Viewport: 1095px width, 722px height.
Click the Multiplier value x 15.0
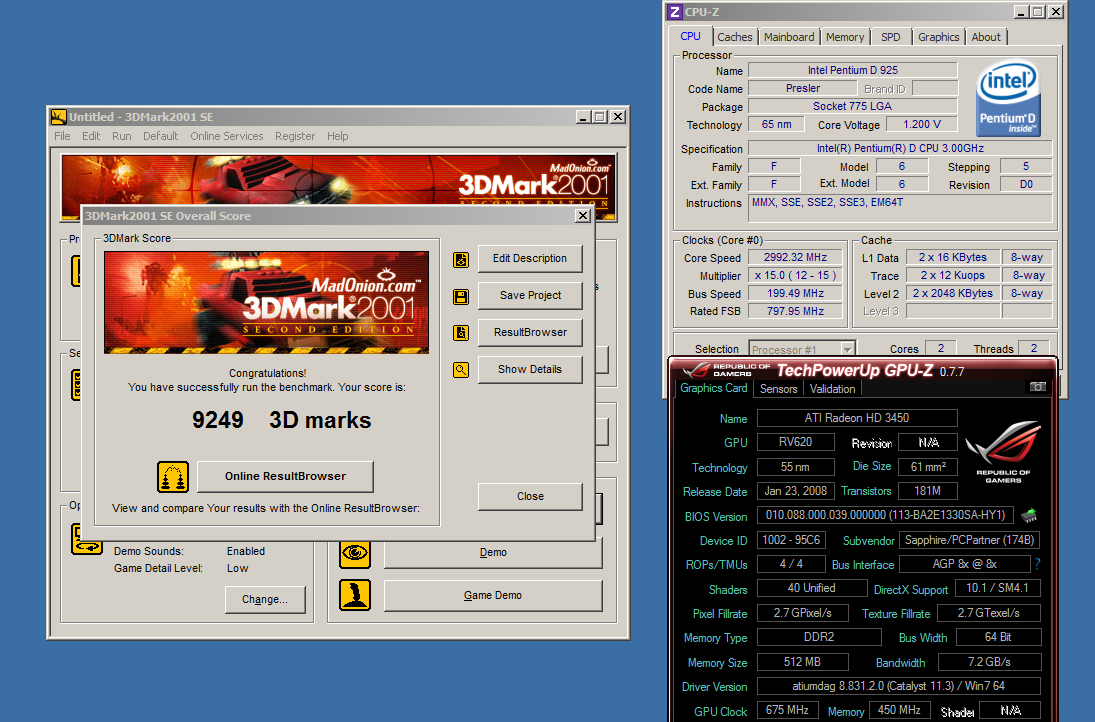click(795, 276)
